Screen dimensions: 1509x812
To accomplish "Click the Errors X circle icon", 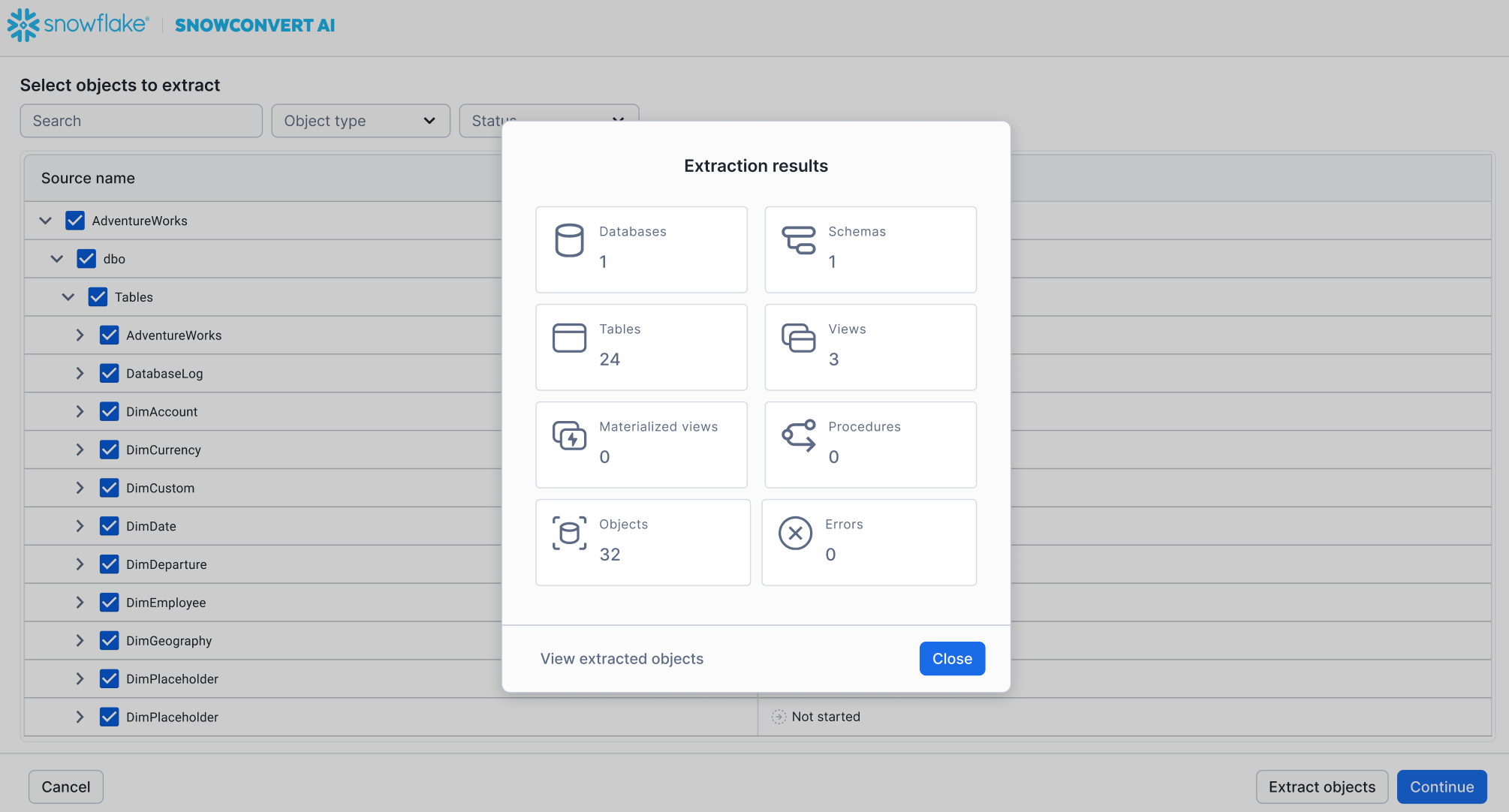I will click(795, 533).
